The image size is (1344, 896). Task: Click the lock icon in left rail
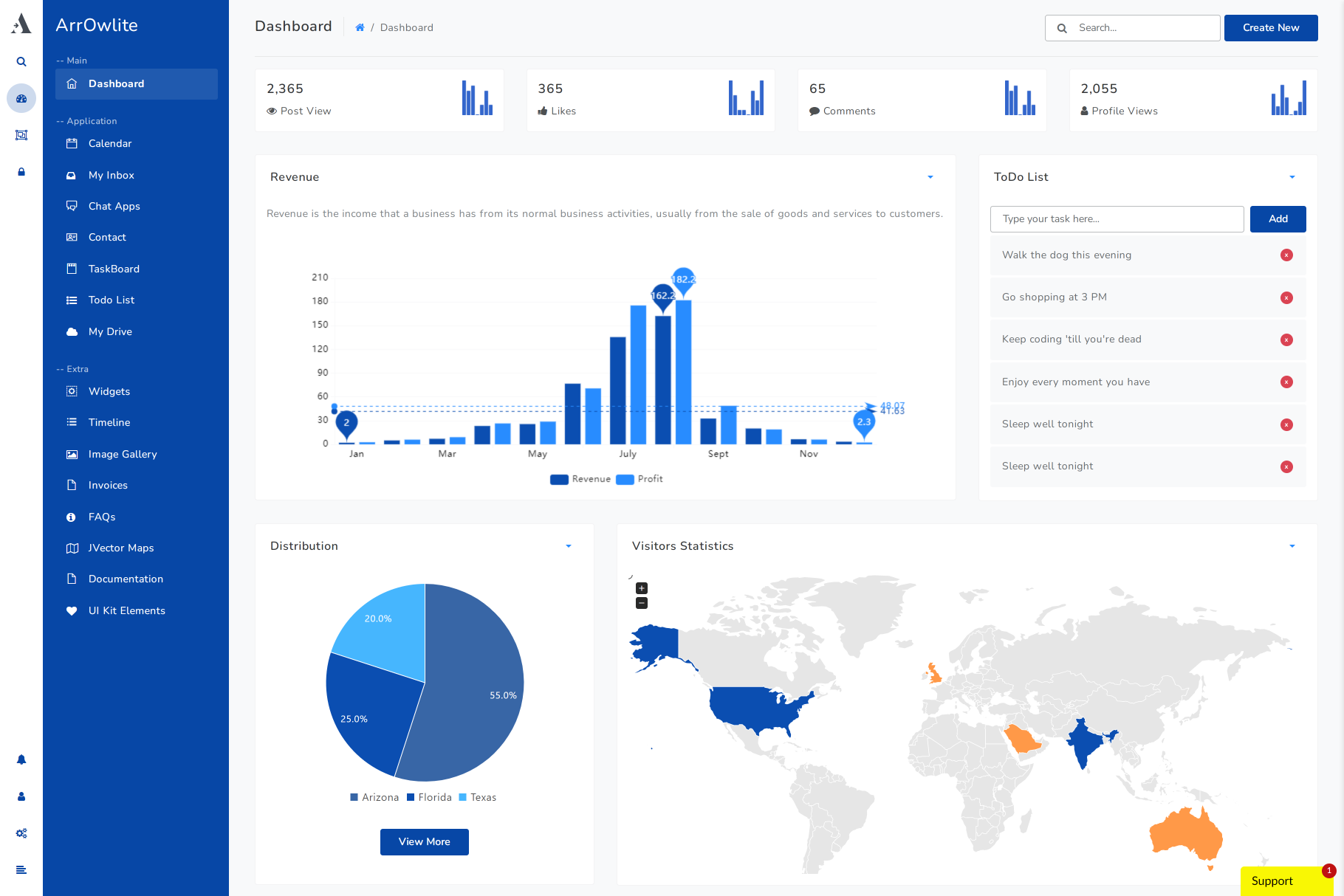point(21,172)
